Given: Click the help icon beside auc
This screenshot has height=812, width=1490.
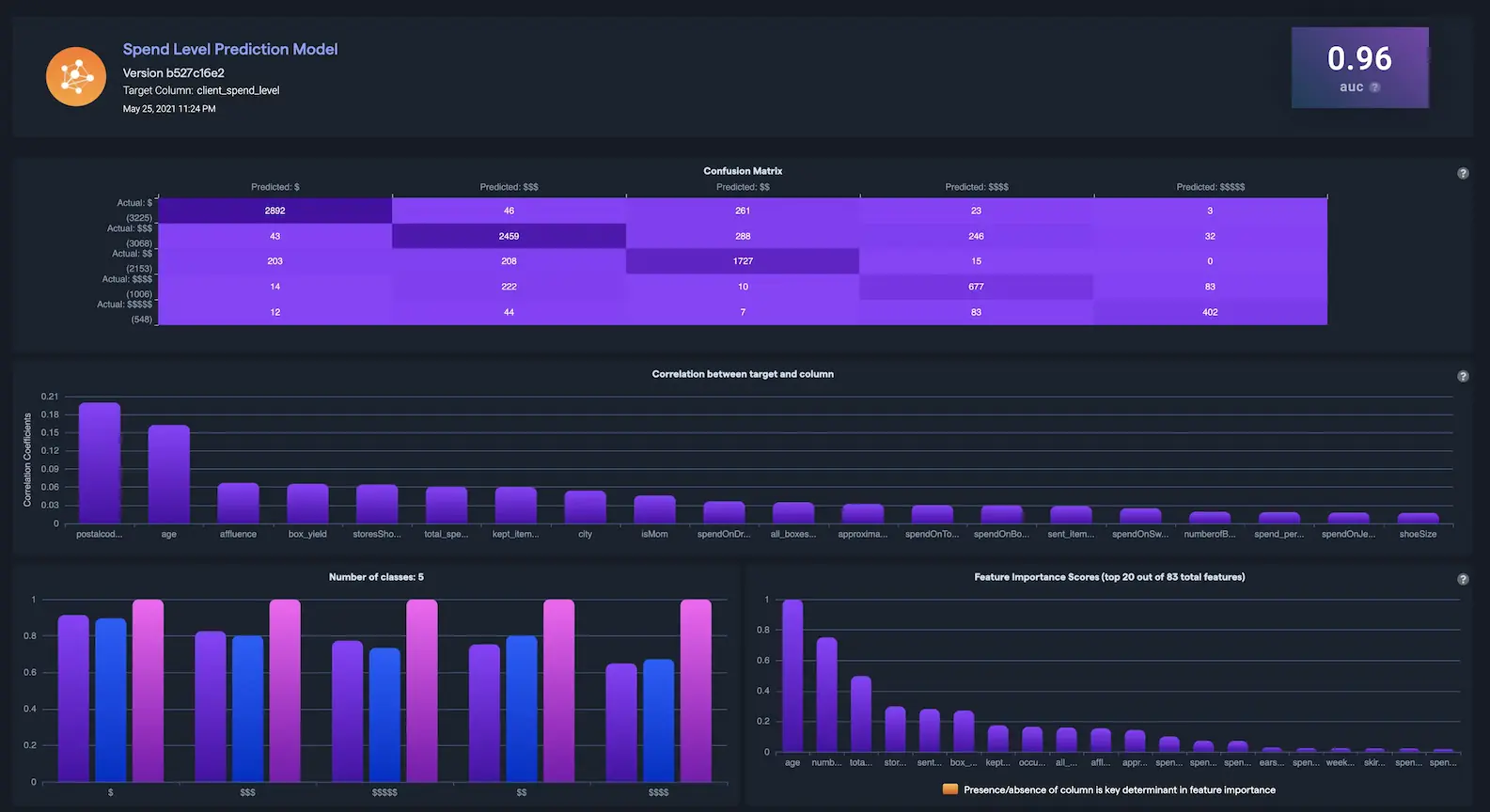Looking at the screenshot, I should 1374,87.
